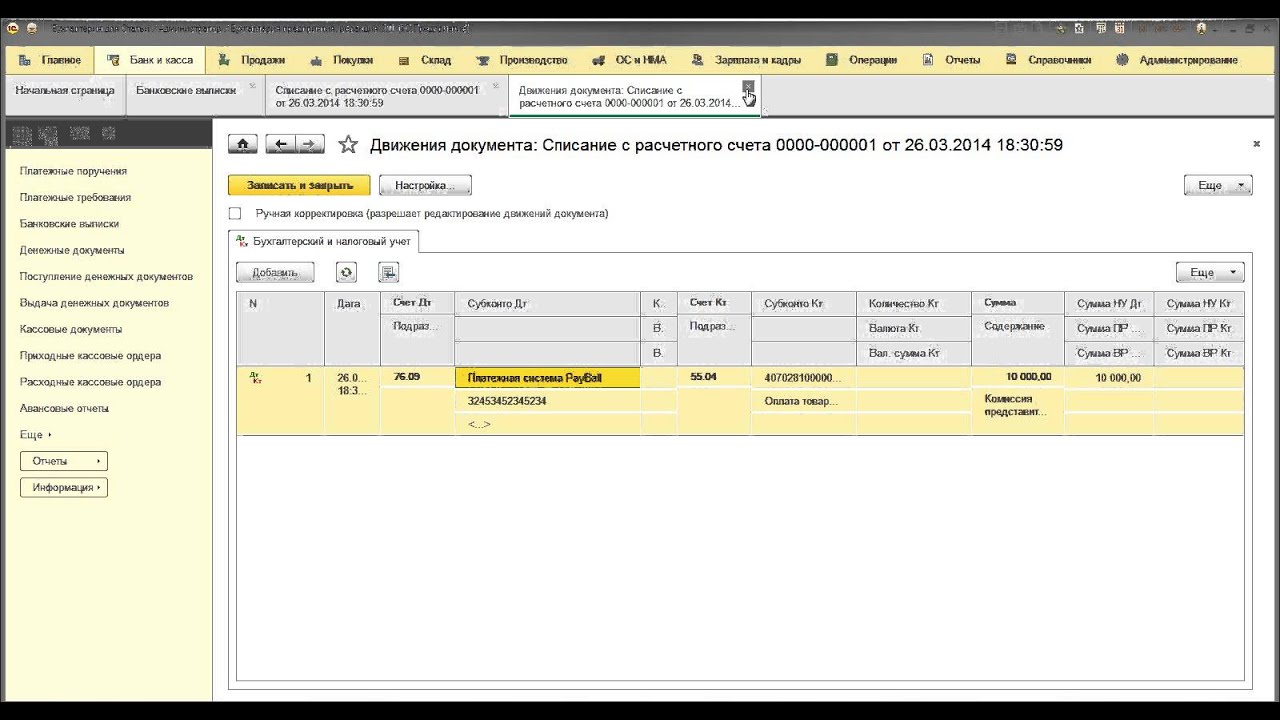Select debit account cell 76.09

(417, 377)
